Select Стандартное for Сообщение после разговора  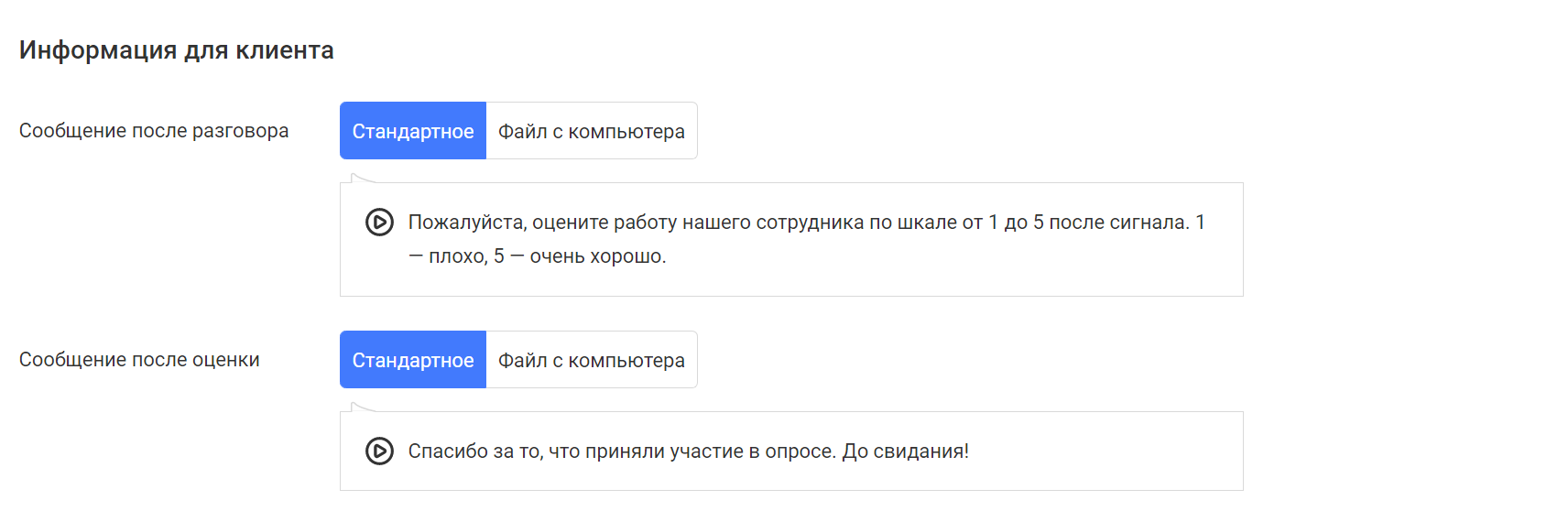(413, 131)
